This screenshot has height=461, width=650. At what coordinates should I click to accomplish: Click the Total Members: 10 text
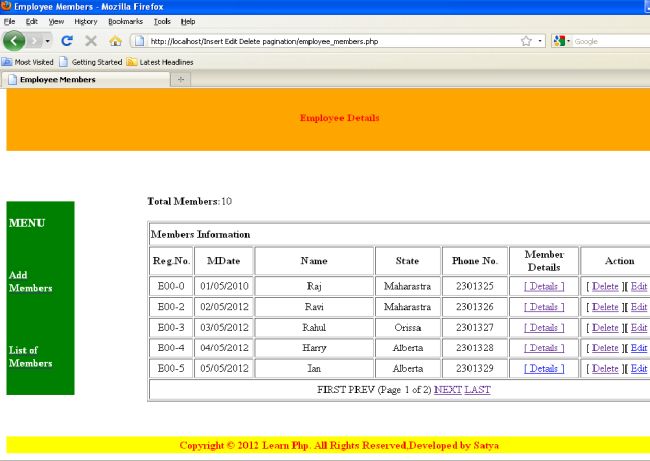(190, 201)
